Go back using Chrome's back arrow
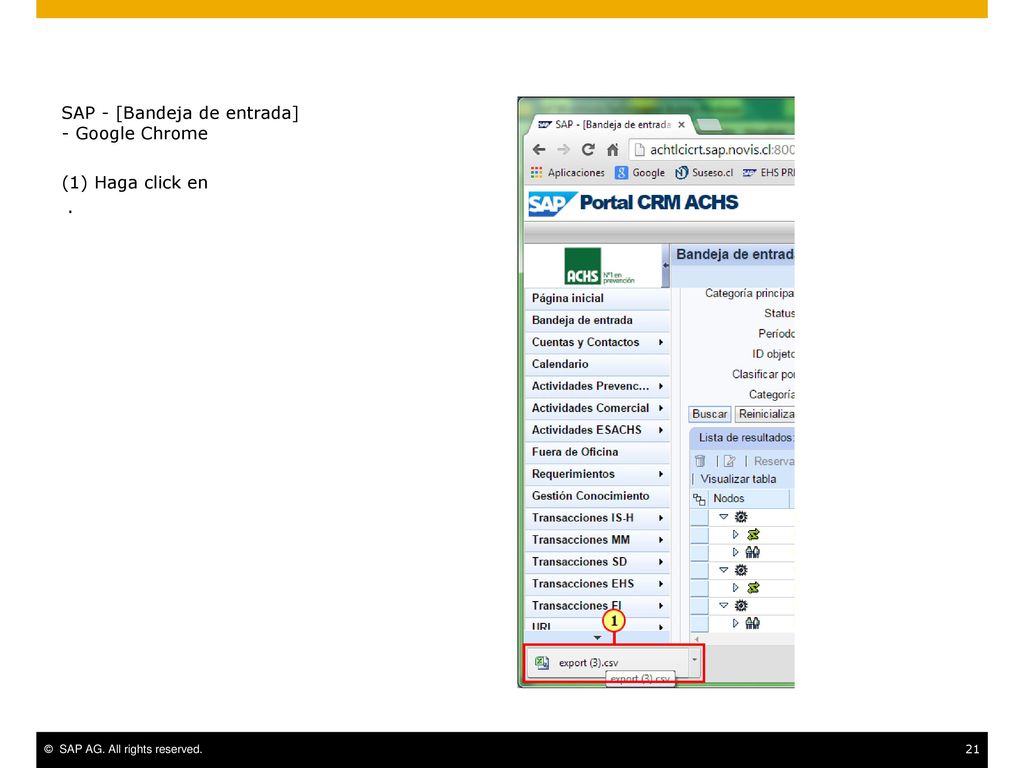This screenshot has height=768, width=1024. pos(539,150)
